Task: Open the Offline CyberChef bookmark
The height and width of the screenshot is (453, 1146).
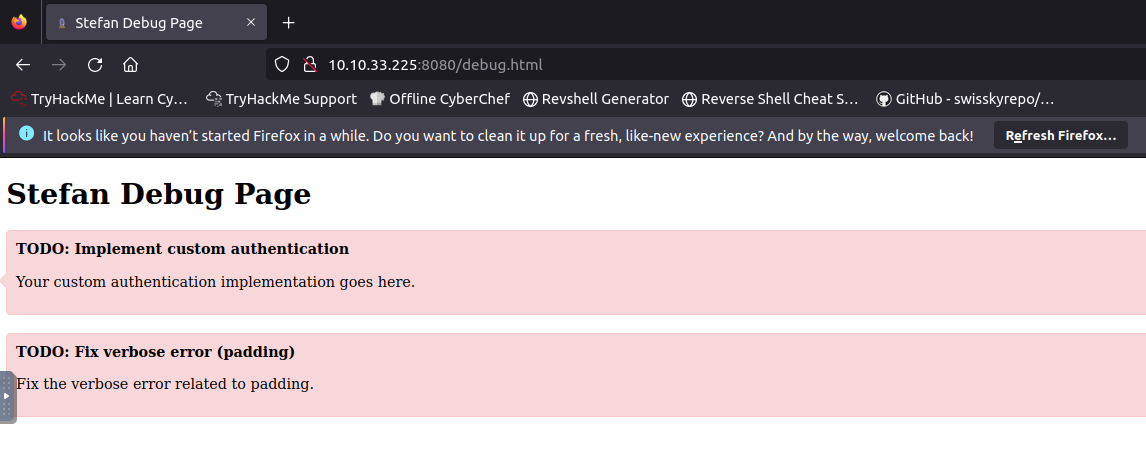Action: (439, 99)
